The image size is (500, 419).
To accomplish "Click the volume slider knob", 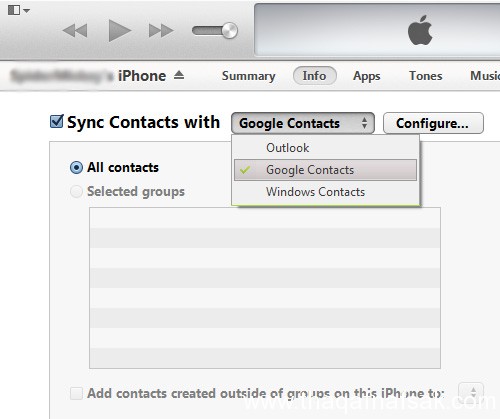I will tap(229, 31).
